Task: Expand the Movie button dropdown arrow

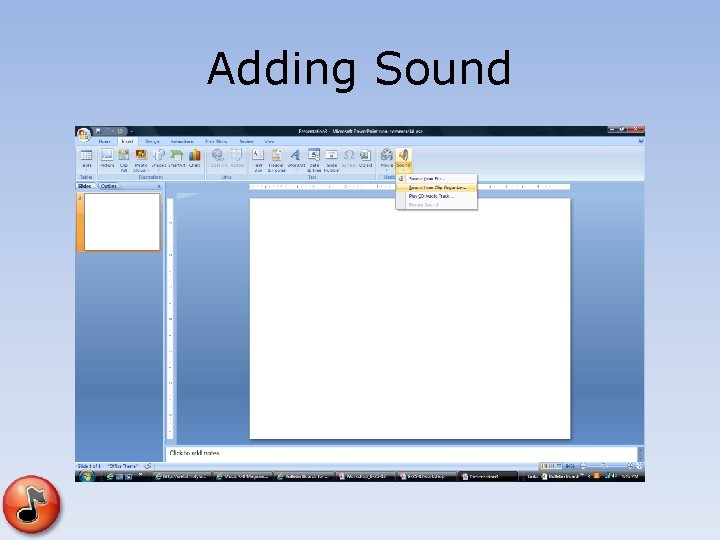Action: [x=387, y=170]
